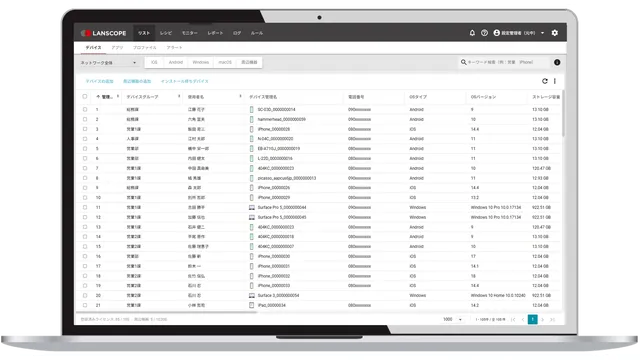Click device icon for L-22D row
640x360 pixels.
pos(251,158)
